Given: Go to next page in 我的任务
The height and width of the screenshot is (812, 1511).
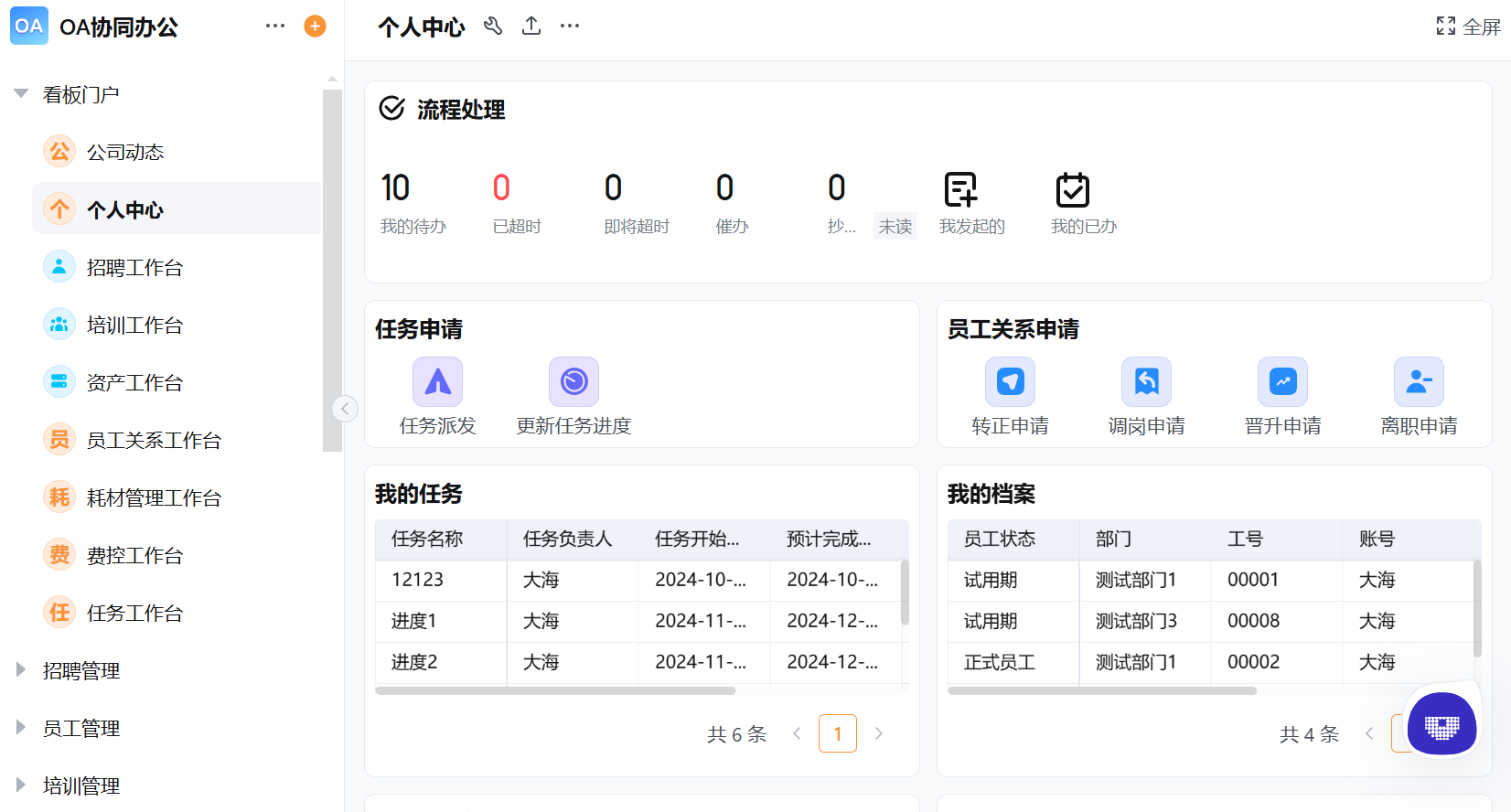Looking at the screenshot, I should point(879,733).
